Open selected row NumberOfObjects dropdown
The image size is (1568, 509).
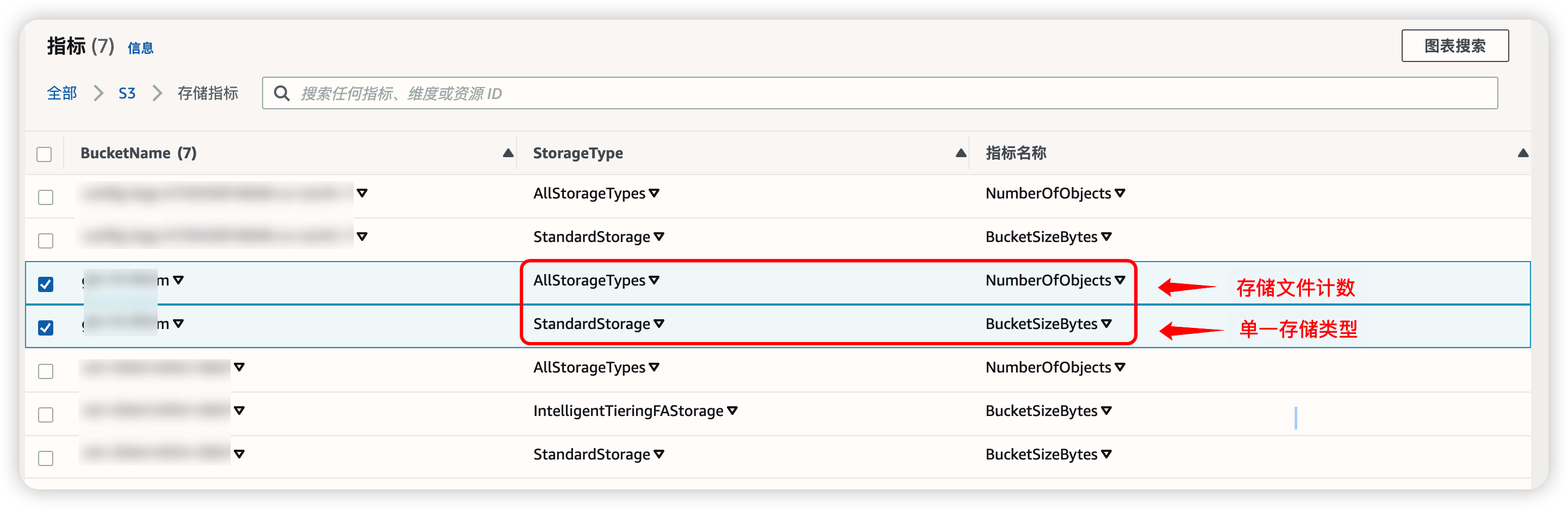pyautogui.click(x=1120, y=281)
